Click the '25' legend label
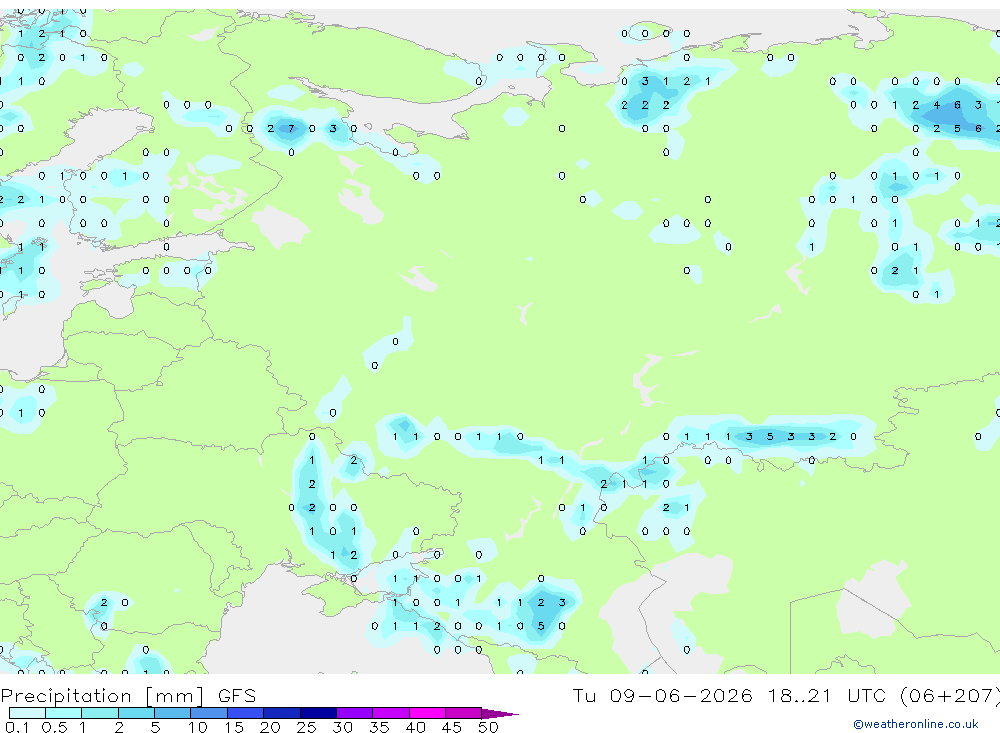The image size is (1000, 733). click(x=306, y=727)
